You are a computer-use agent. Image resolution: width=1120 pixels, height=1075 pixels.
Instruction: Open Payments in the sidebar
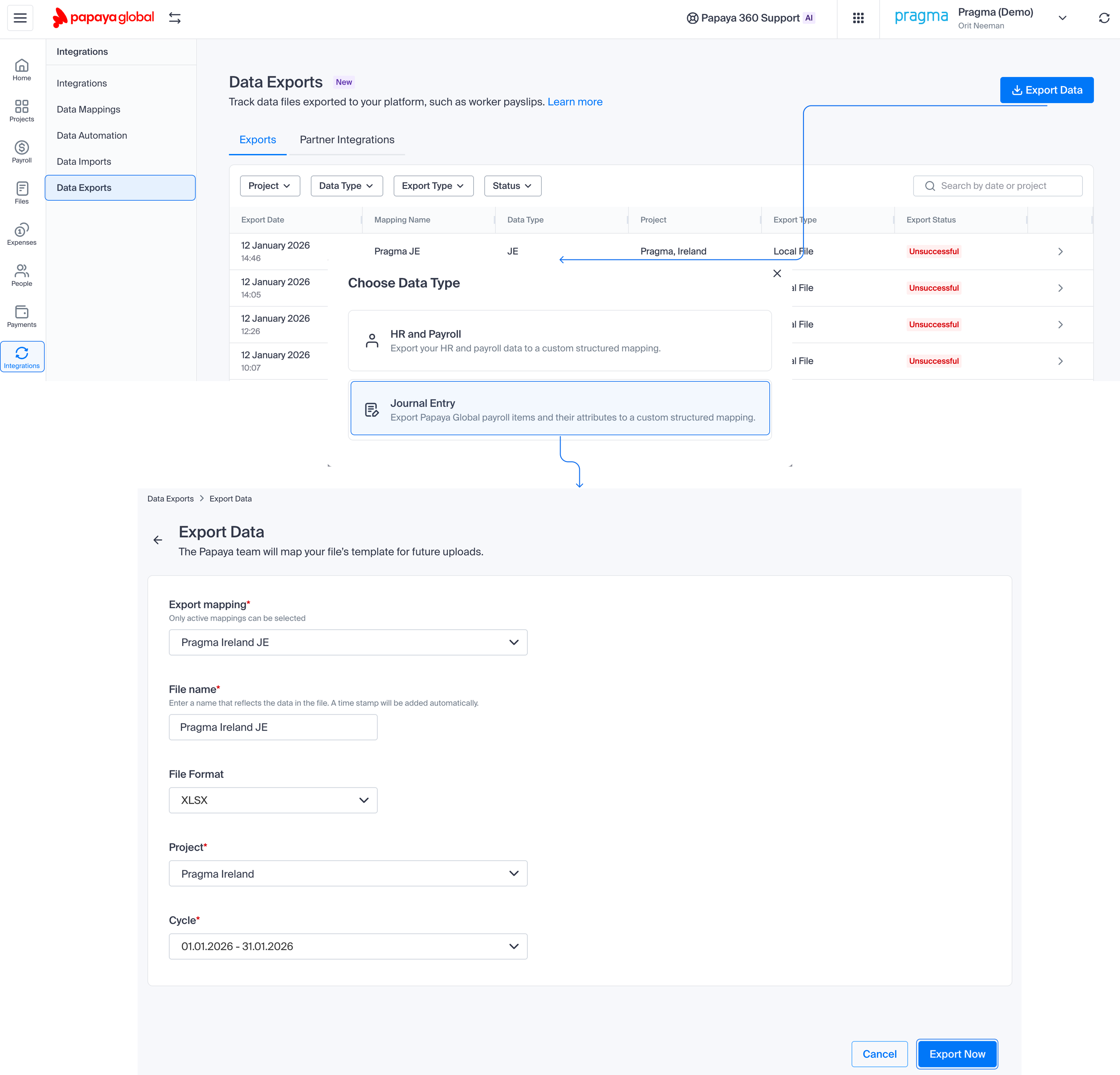click(22, 316)
